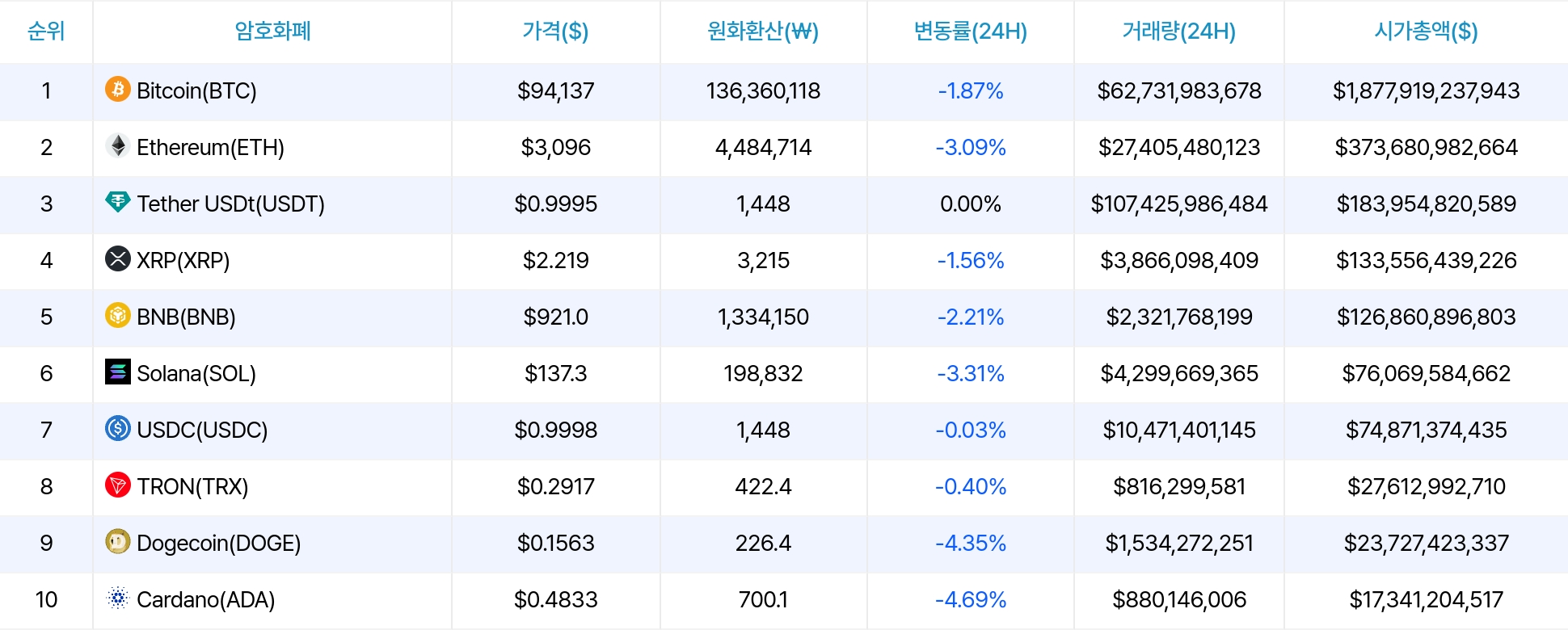Open the Dogecoin(DOGE) name link

pos(218,543)
